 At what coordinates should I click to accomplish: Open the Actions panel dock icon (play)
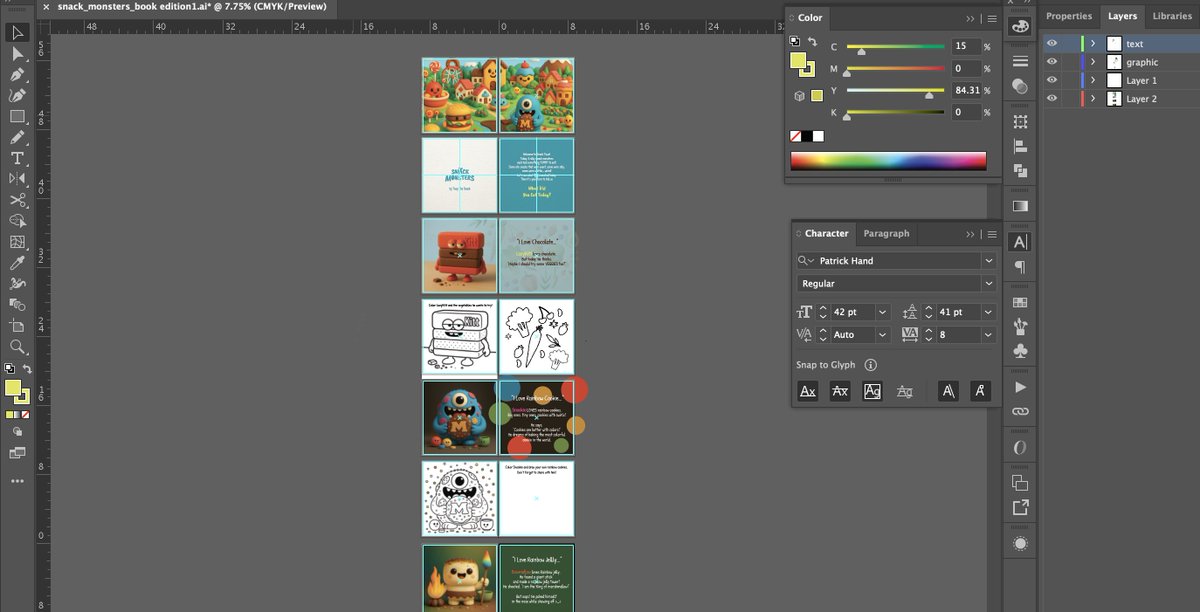pos(1020,387)
